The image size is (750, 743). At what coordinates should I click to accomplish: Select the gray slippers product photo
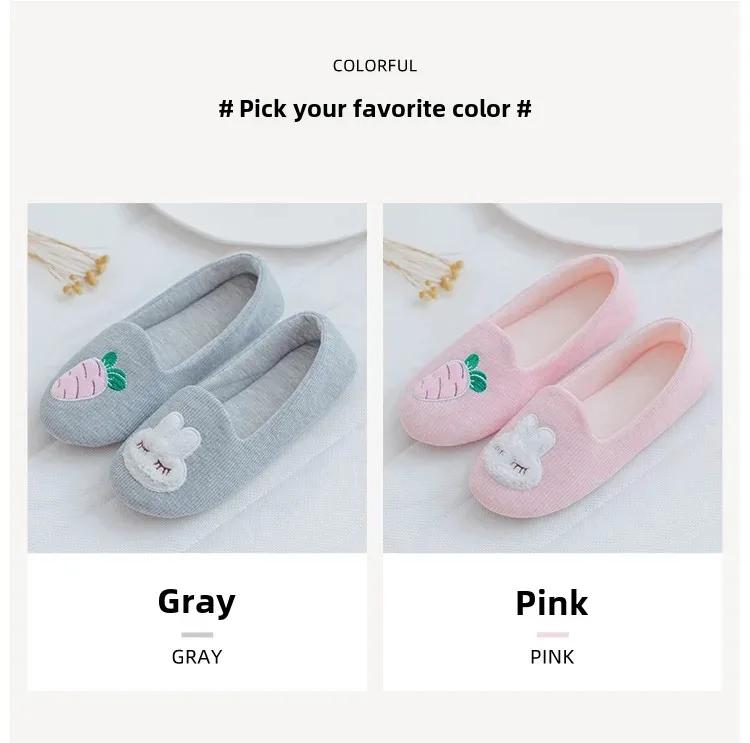point(197,378)
